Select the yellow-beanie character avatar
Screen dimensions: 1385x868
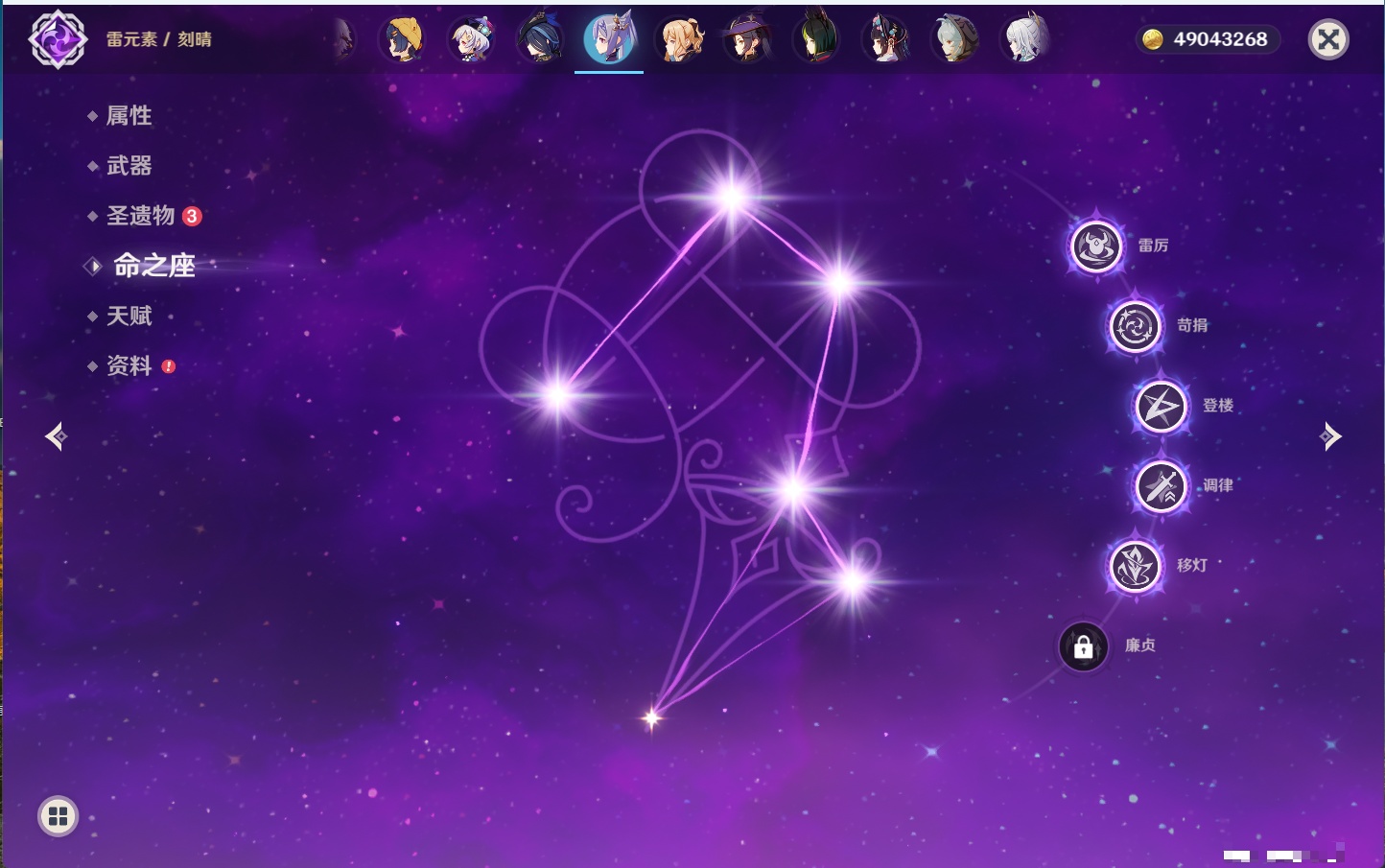[402, 39]
